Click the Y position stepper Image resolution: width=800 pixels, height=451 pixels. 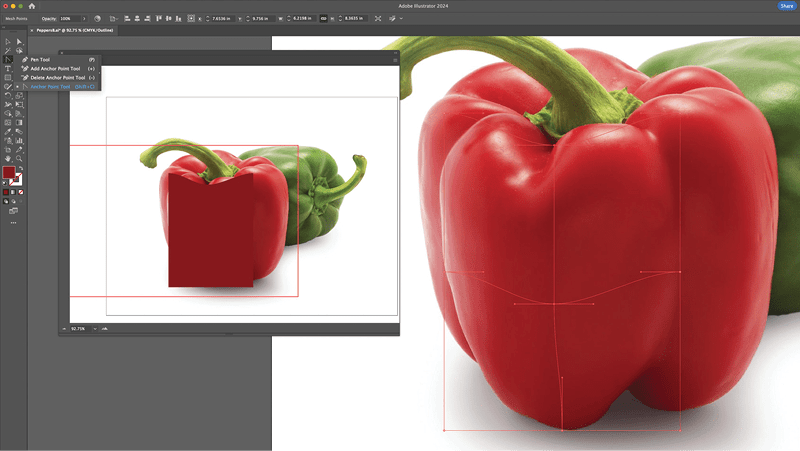[x=248, y=18]
